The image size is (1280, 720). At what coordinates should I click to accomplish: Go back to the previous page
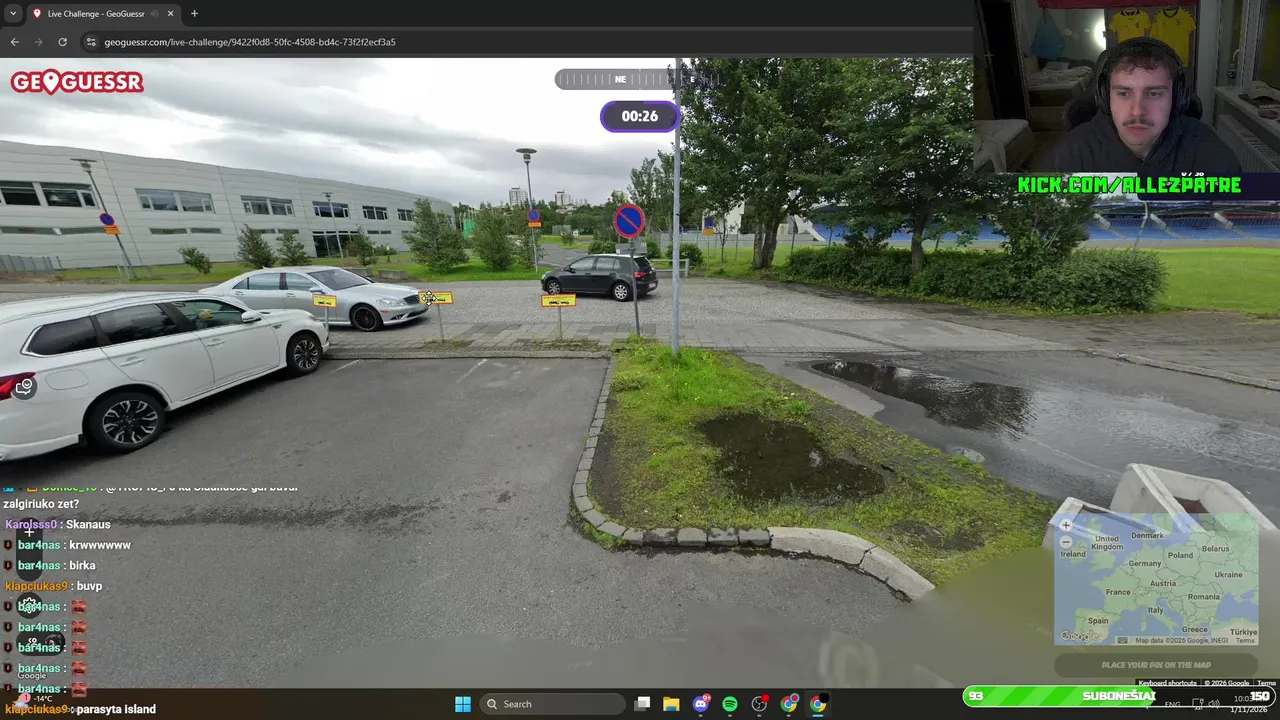tap(14, 42)
